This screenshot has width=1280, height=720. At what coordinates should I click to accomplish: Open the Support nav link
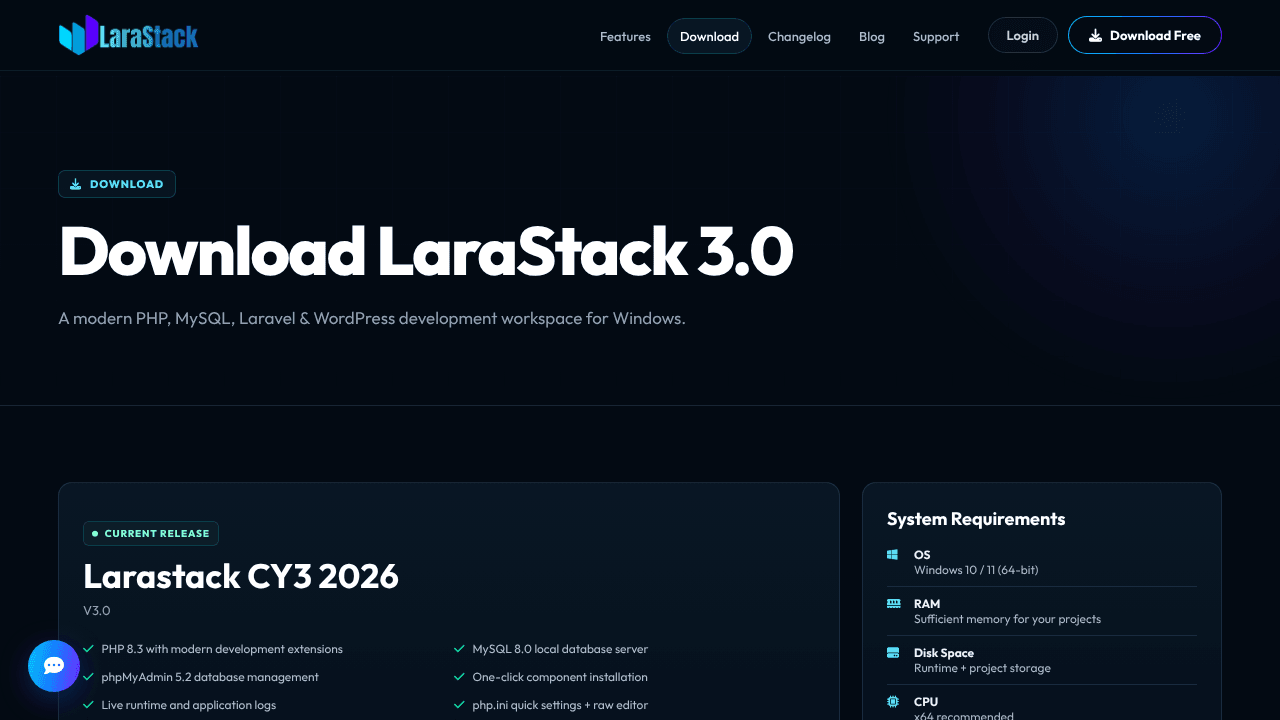936,36
